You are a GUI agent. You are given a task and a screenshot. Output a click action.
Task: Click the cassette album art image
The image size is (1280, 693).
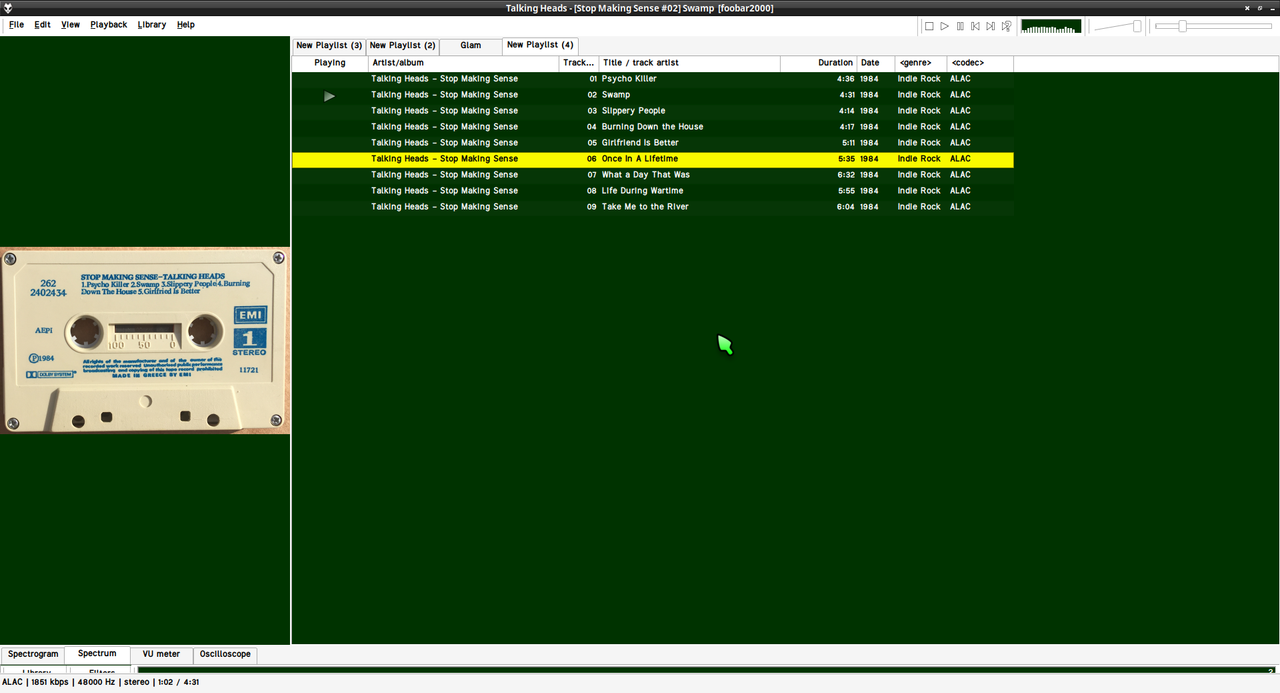click(x=145, y=340)
